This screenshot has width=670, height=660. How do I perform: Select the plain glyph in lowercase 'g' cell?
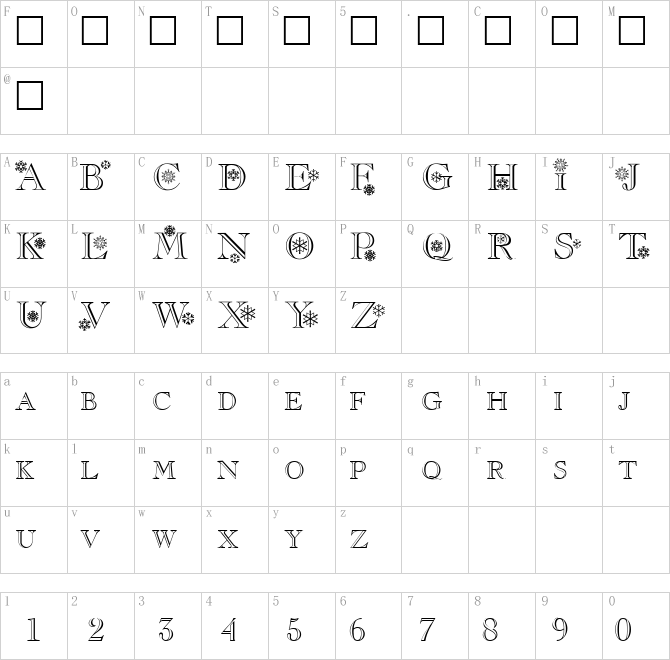pos(432,401)
